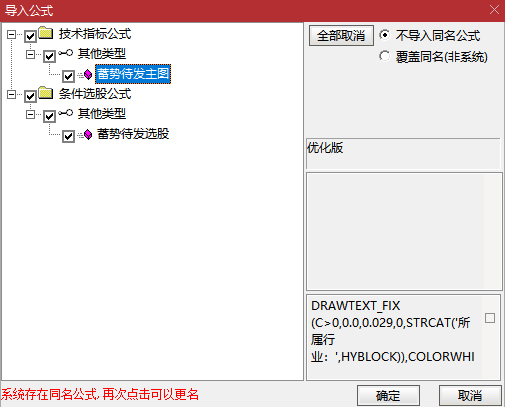Click the 全部取消 button
Viewport: 505px width, 407px height.
tap(341, 36)
